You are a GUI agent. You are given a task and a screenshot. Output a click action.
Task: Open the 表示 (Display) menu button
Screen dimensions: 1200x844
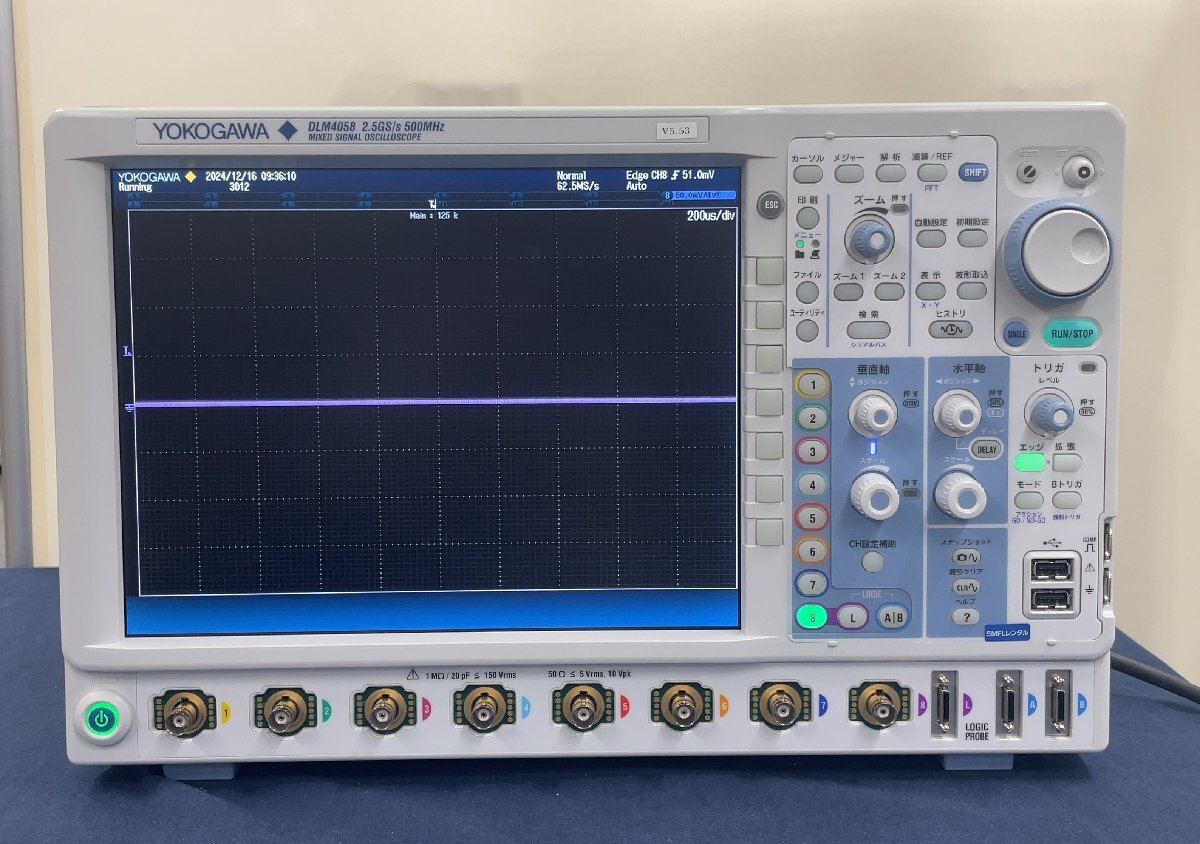[931, 291]
